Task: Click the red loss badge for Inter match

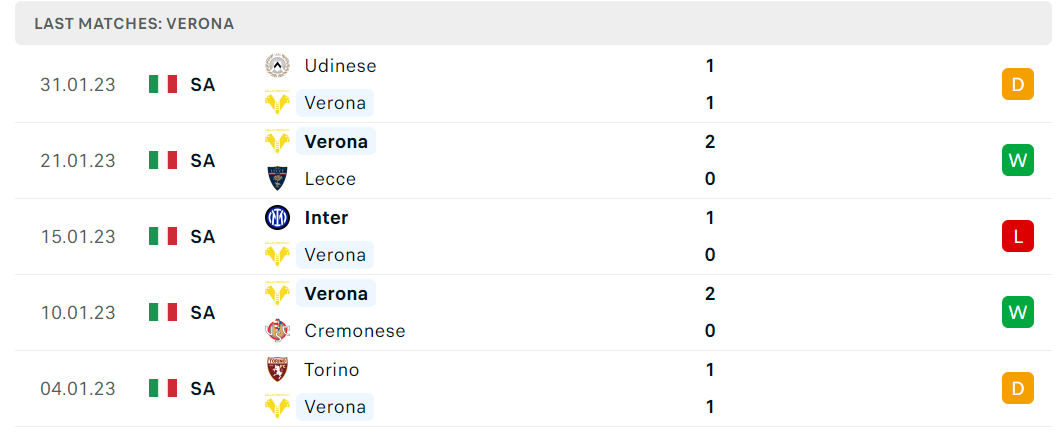Action: [x=1018, y=237]
